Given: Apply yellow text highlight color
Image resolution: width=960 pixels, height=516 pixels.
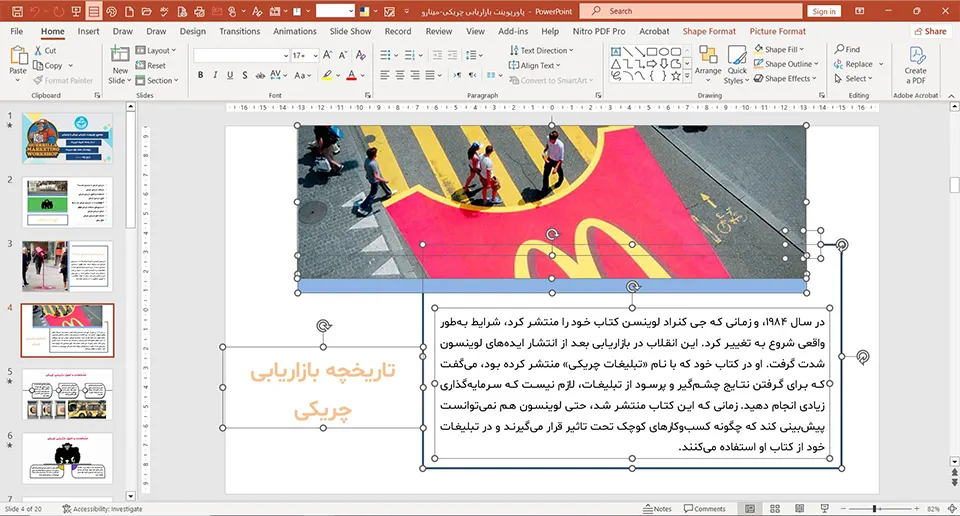Looking at the screenshot, I should (328, 75).
